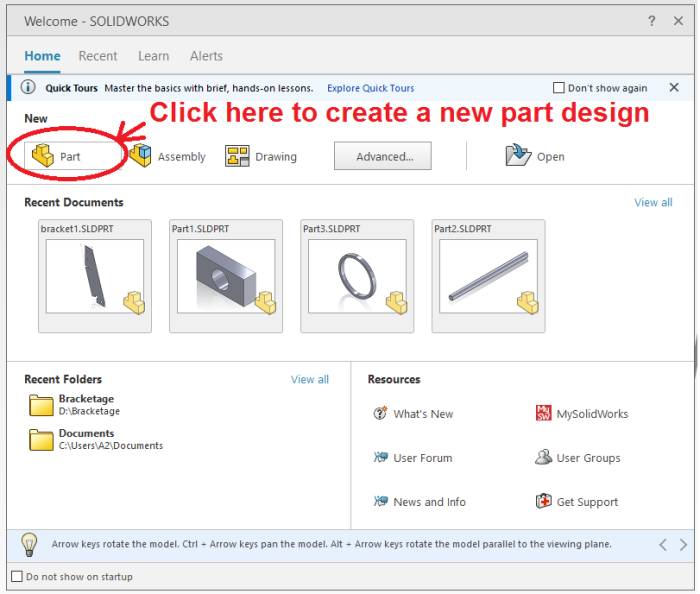700x594 pixels.
Task: Create a new Part document
Action: click(58, 156)
